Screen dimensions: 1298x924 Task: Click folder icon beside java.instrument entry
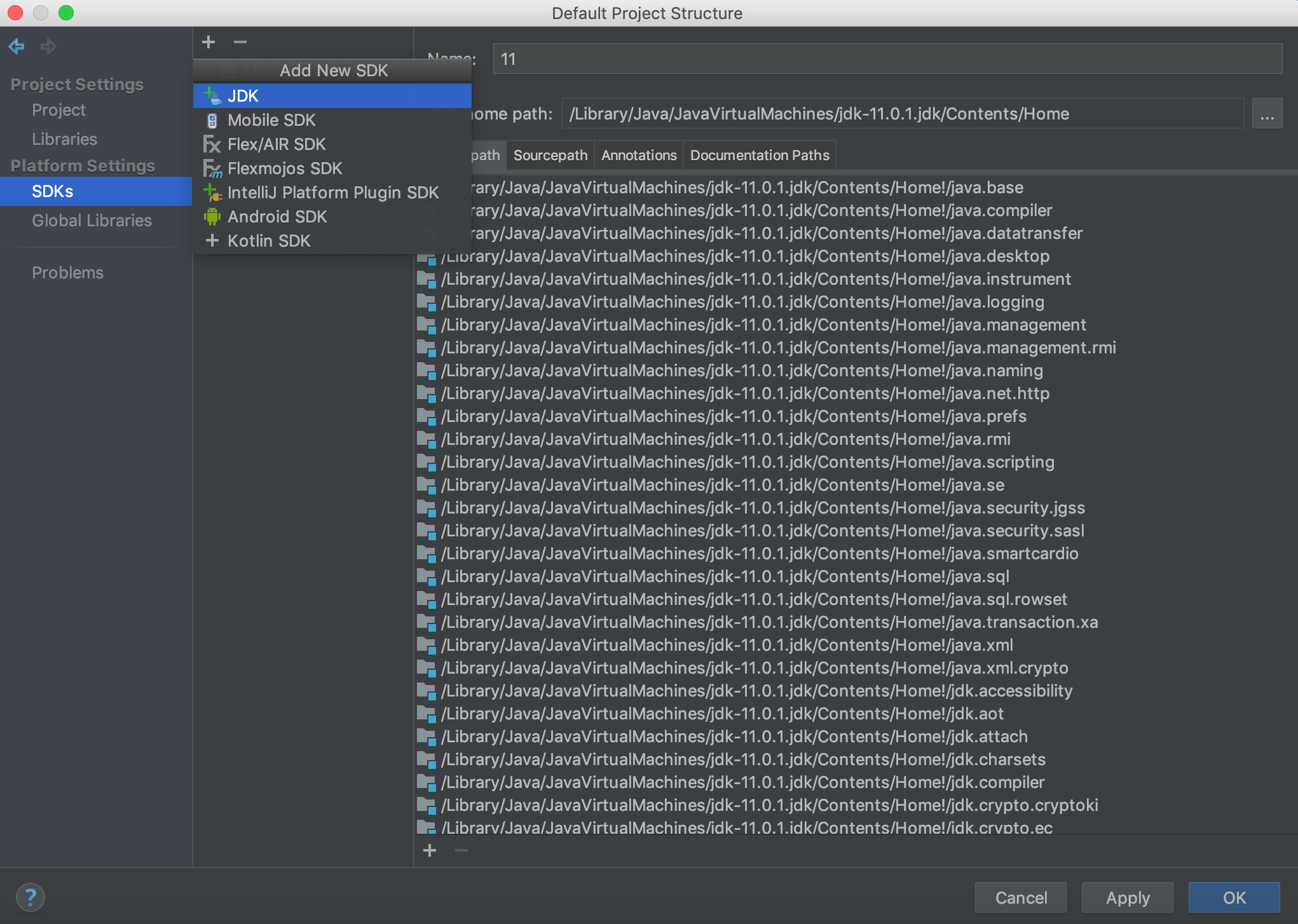(426, 279)
